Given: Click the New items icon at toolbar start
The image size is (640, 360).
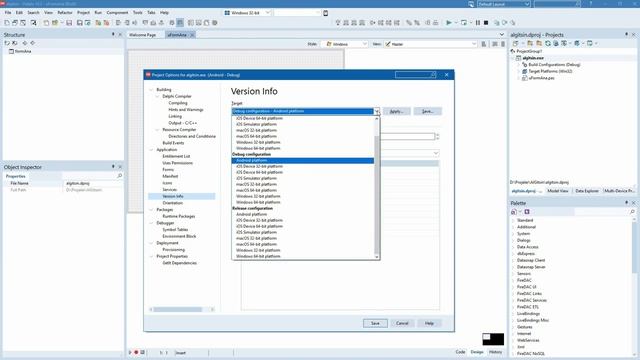Looking at the screenshot, I should pyautogui.click(x=7, y=23).
